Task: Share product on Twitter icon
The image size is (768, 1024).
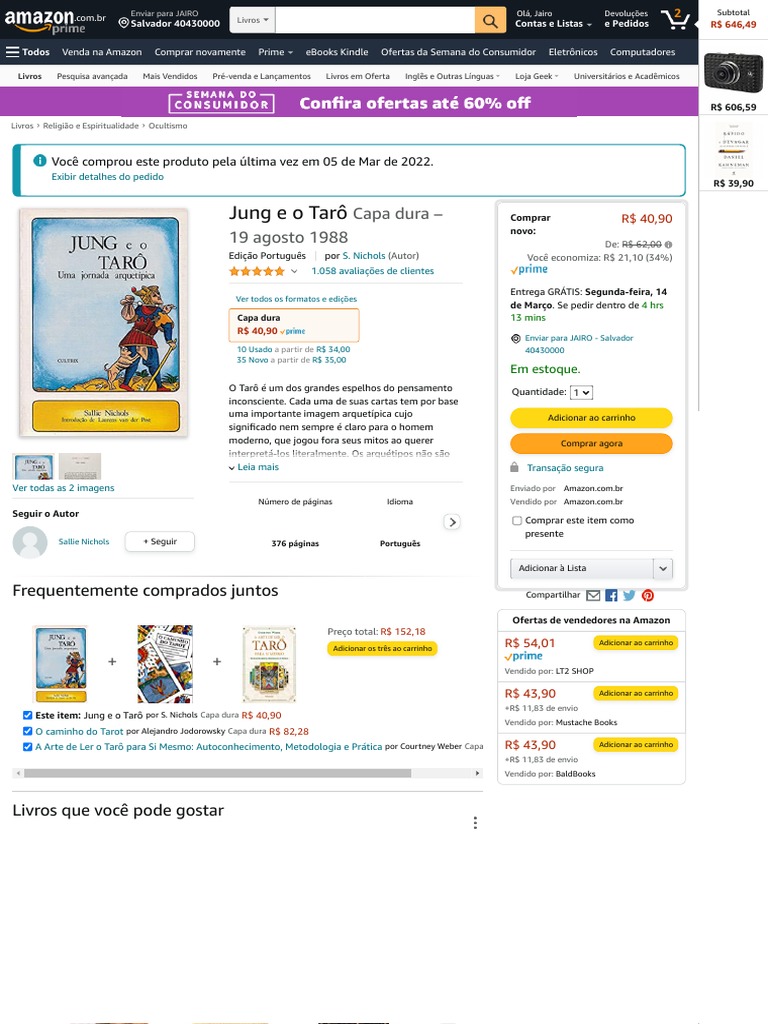Action: tap(629, 595)
